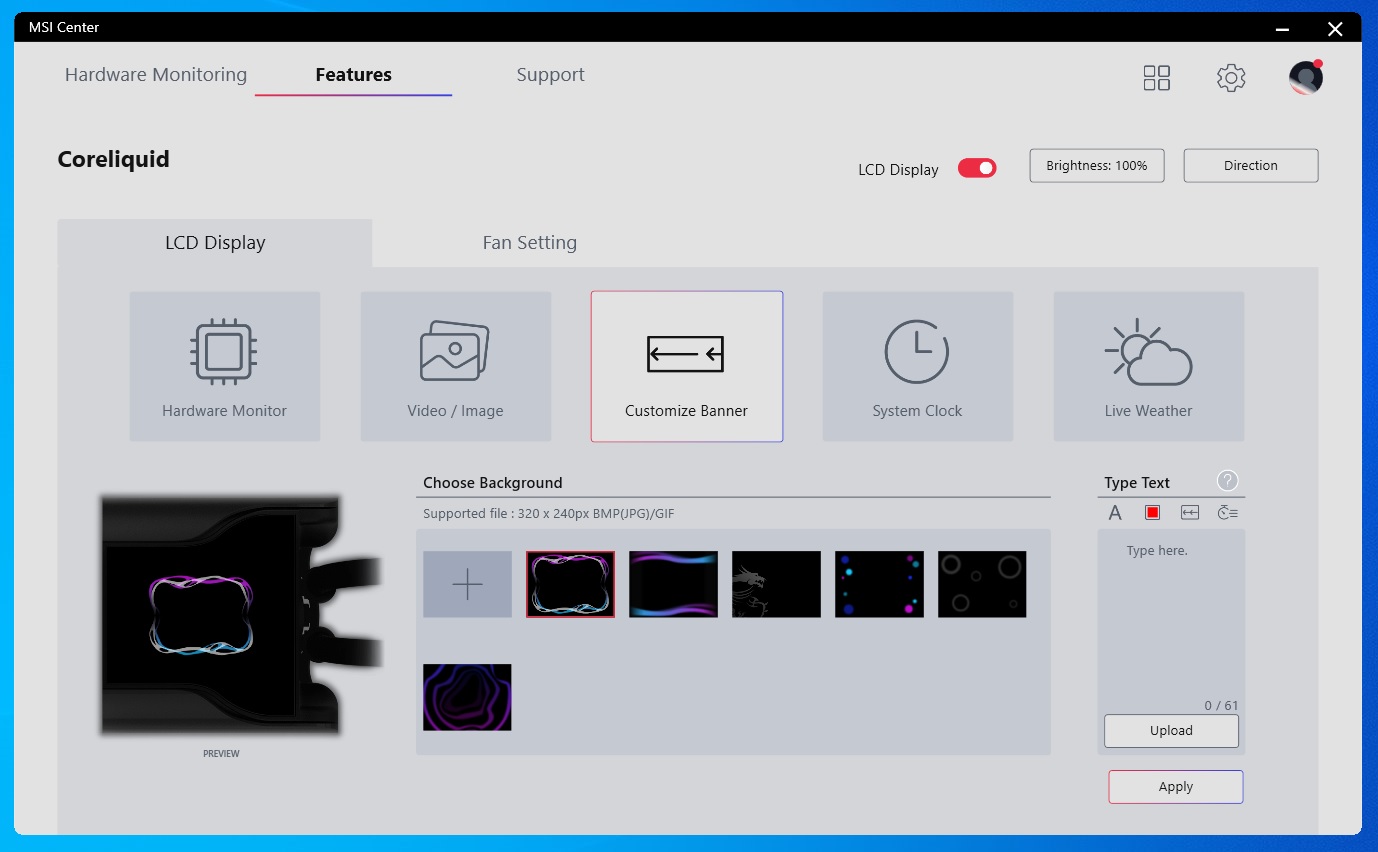
Task: Open MSI Center settings gear
Action: click(1230, 78)
